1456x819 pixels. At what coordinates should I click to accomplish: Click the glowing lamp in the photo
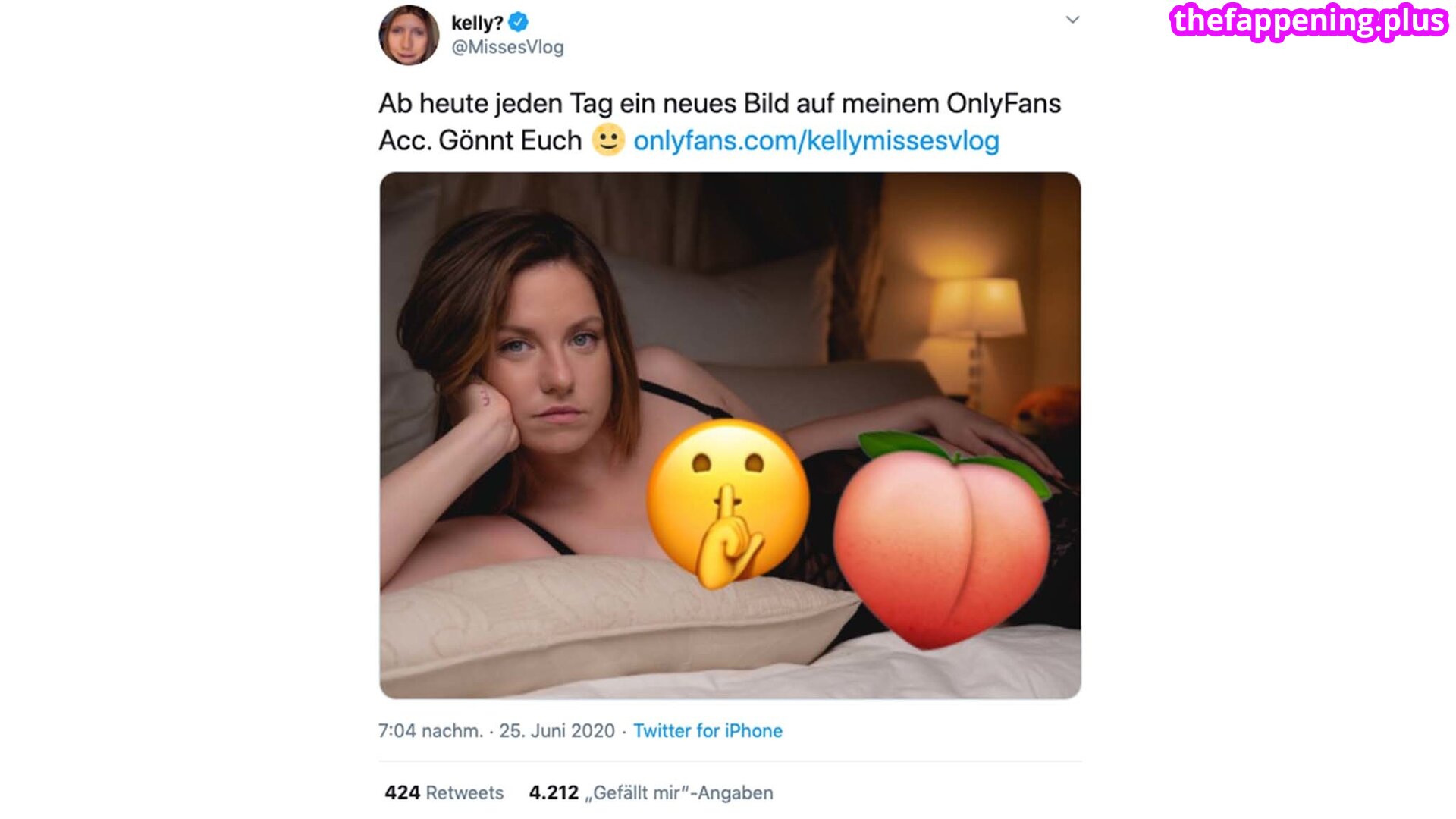point(977,307)
